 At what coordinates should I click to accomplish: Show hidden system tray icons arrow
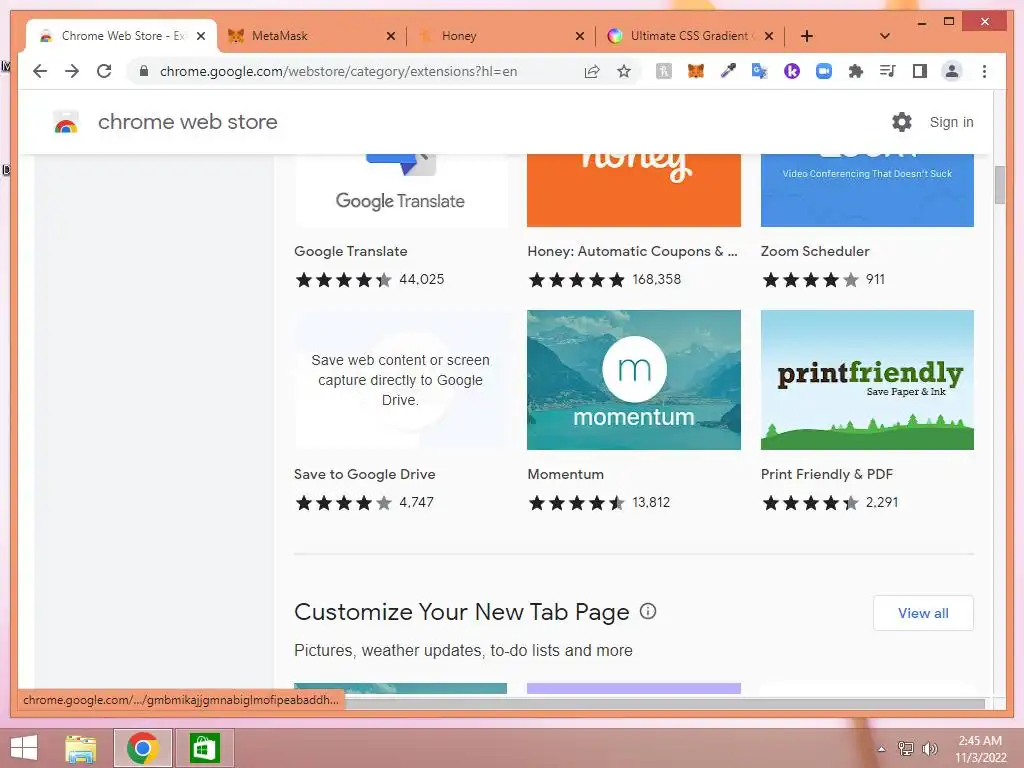[x=881, y=749]
